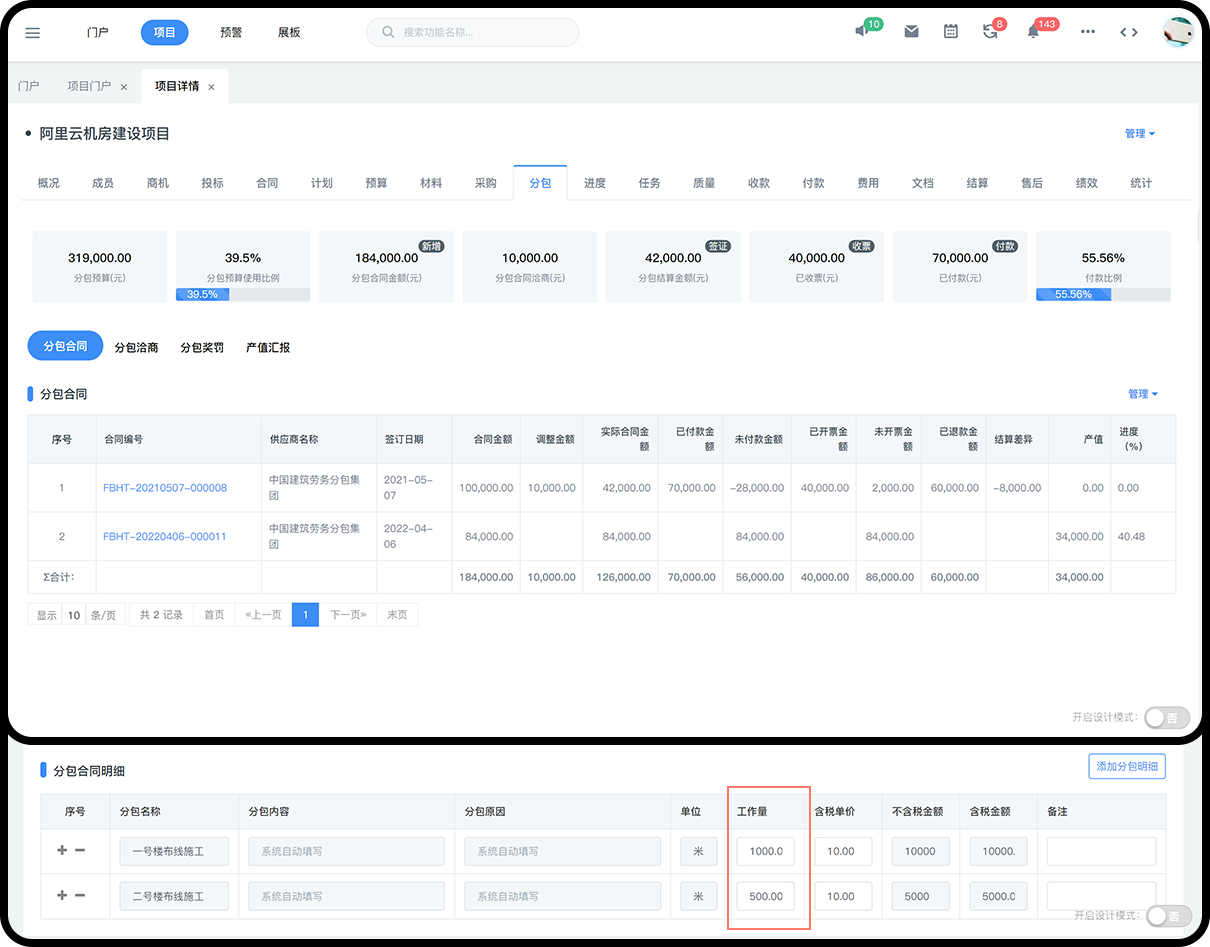Screen dimensions: 1210x947
Task: Select the 分包洽商 sub-tab
Action: pos(136,348)
